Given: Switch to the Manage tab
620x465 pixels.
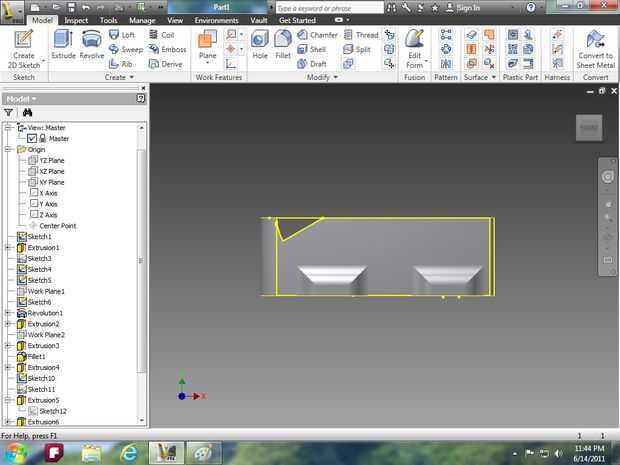Looking at the screenshot, I should [142, 20].
